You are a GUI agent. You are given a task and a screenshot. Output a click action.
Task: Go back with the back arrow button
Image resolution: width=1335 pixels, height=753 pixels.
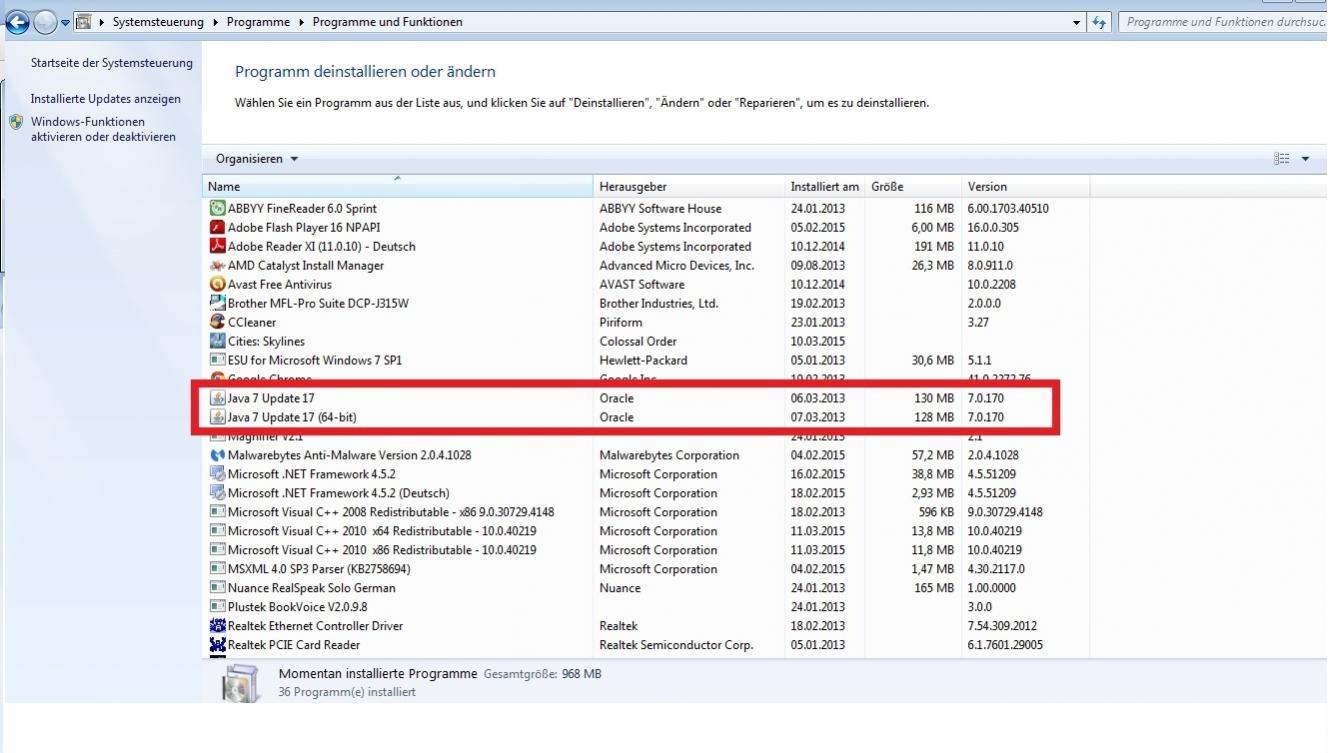tap(17, 21)
